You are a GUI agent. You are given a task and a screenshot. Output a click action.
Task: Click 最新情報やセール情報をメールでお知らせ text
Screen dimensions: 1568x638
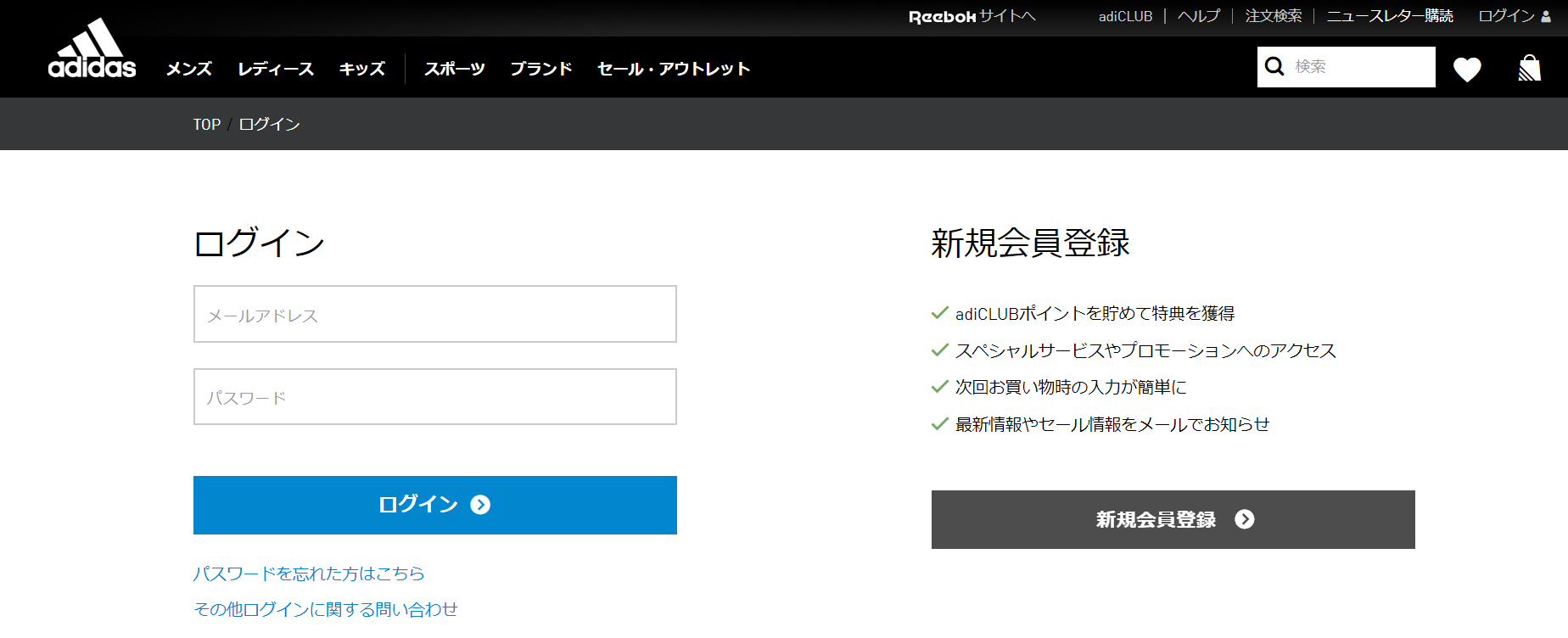(x=1112, y=424)
